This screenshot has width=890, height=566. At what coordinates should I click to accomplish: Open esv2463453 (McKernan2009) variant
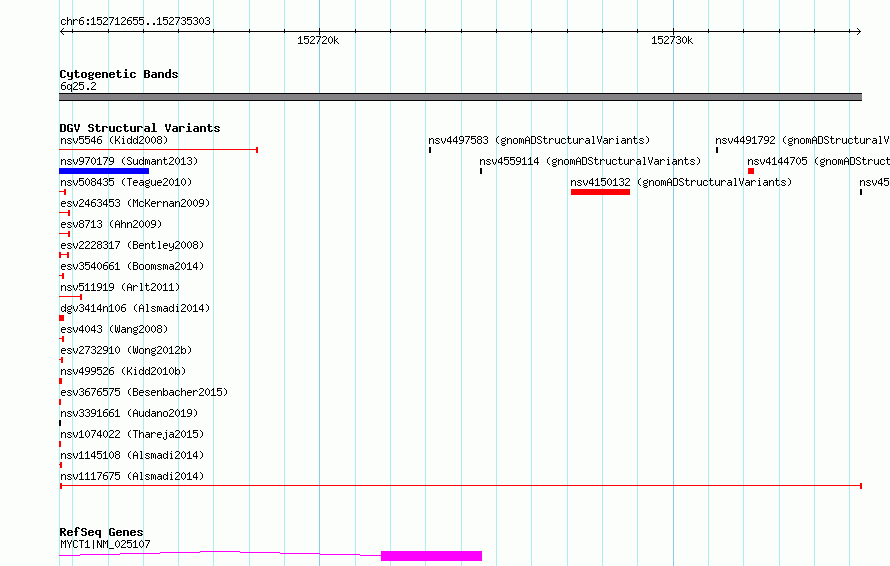(x=135, y=203)
